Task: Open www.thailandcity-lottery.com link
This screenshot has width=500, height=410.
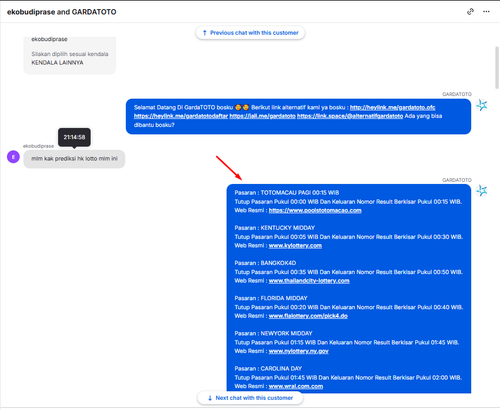Action: 309,281
